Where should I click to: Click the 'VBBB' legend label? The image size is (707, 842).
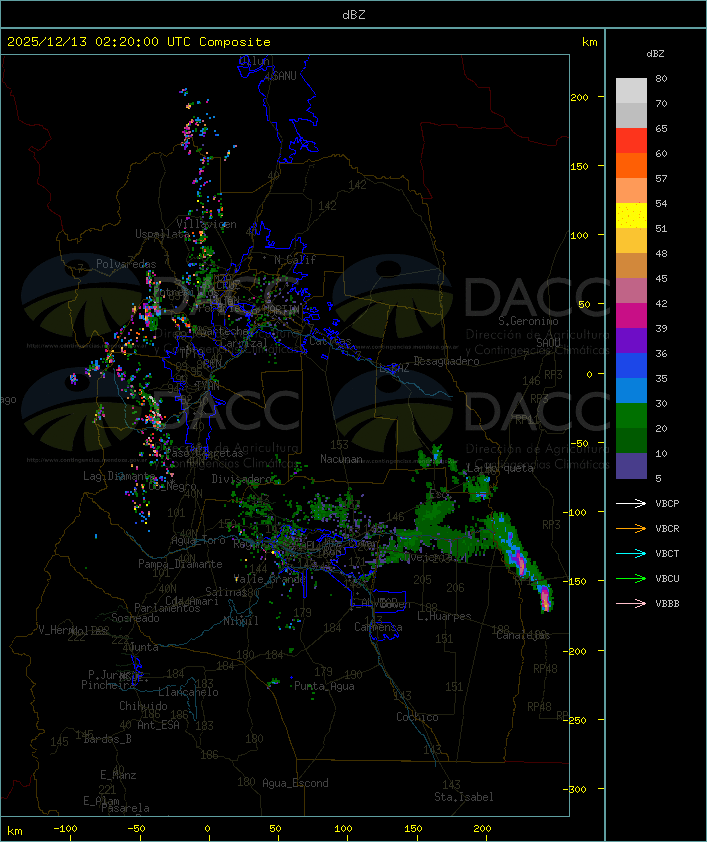point(667,604)
